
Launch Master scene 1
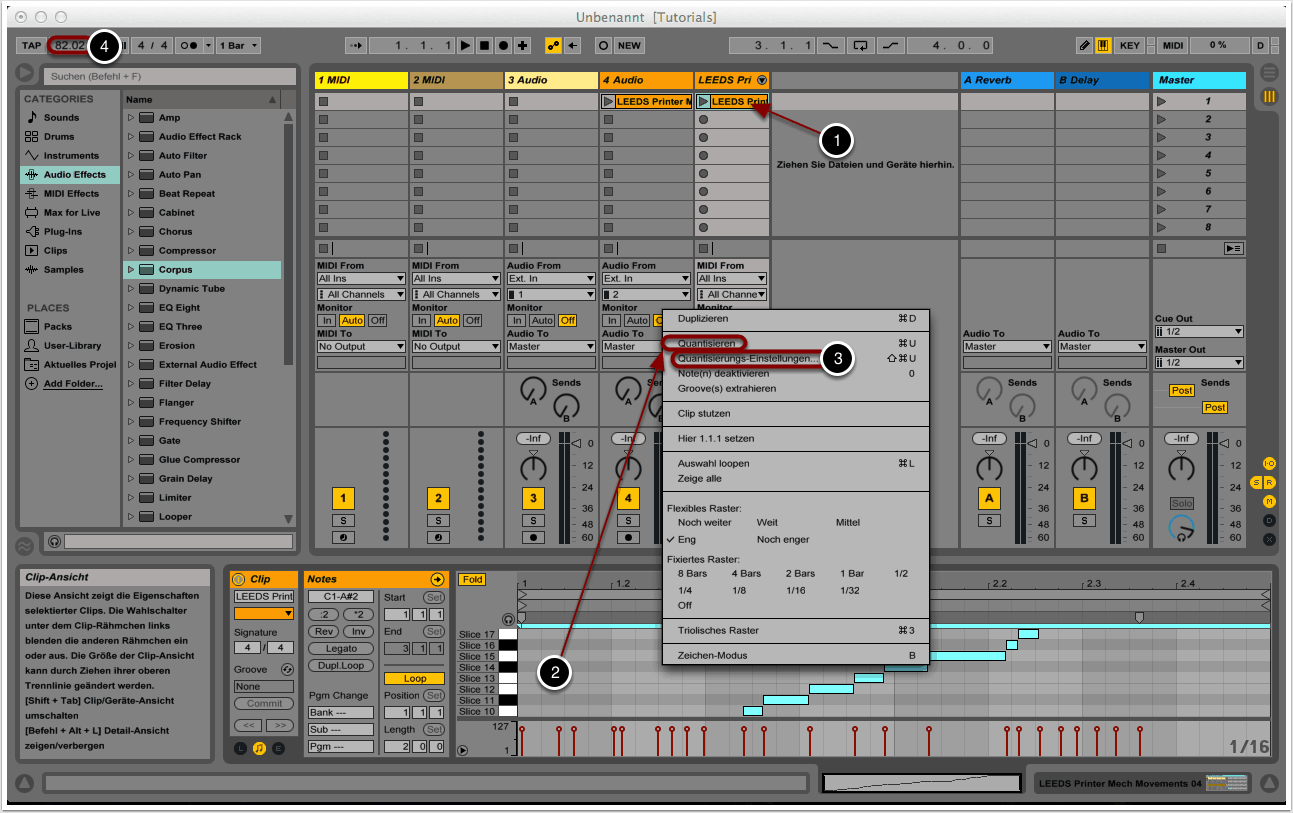point(1162,102)
